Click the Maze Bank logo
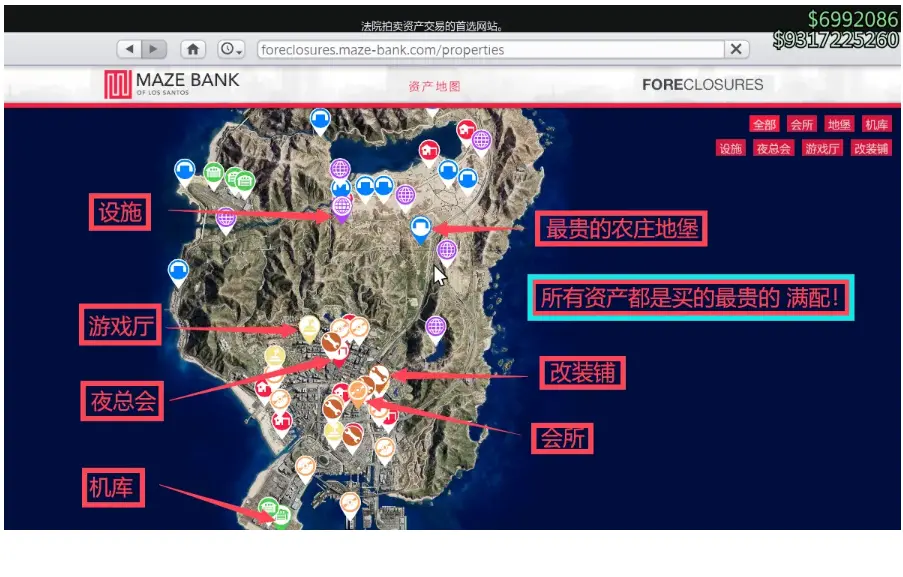This screenshot has width=903, height=577. tap(171, 84)
